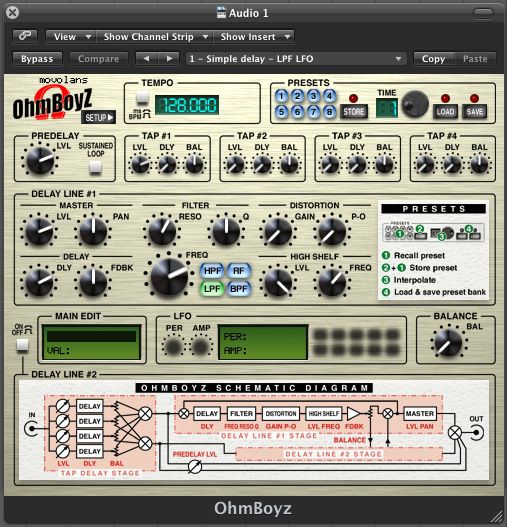Click the Copy button
Screen dimensions: 507x527
434,59
